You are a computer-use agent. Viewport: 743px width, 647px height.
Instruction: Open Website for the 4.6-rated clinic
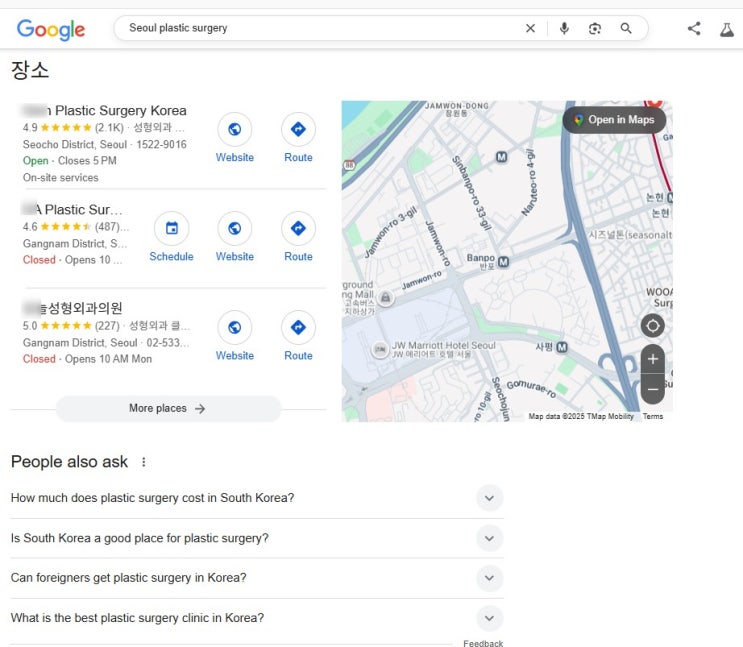pos(235,237)
